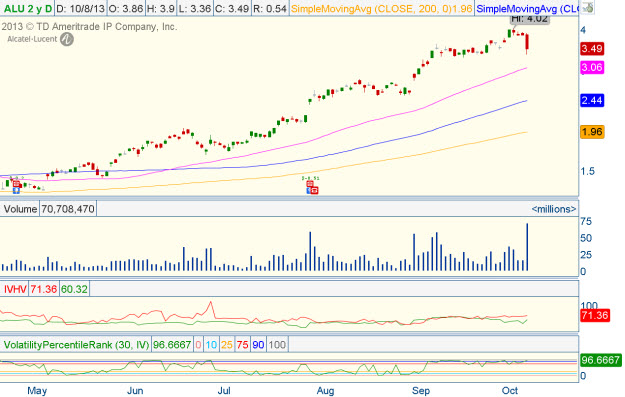Open the orange SimpleMovingAvg (CLOSE, 200, 0) study label
Image resolution: width=625 pixels, height=397 pixels.
click(381, 8)
